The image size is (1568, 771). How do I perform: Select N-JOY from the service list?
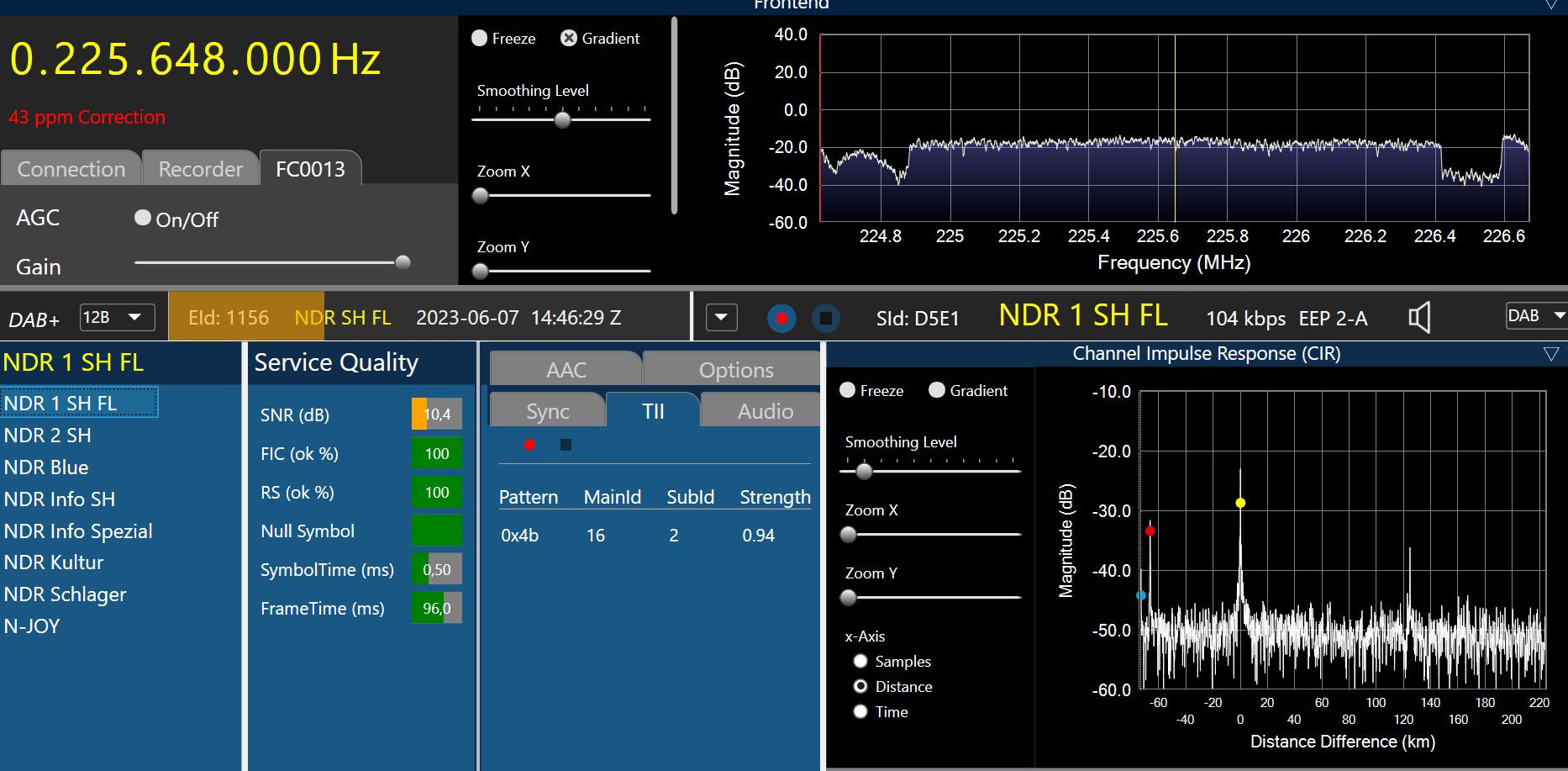pyautogui.click(x=32, y=626)
